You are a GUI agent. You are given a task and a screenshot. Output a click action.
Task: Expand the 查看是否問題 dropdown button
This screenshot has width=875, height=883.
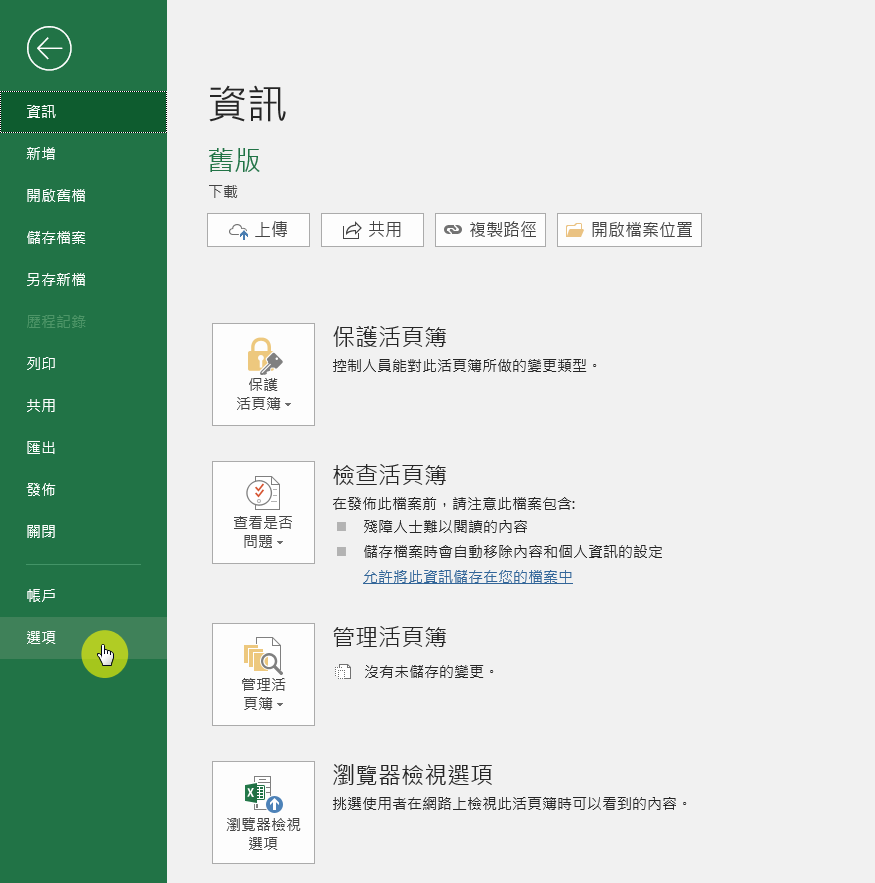tap(264, 512)
